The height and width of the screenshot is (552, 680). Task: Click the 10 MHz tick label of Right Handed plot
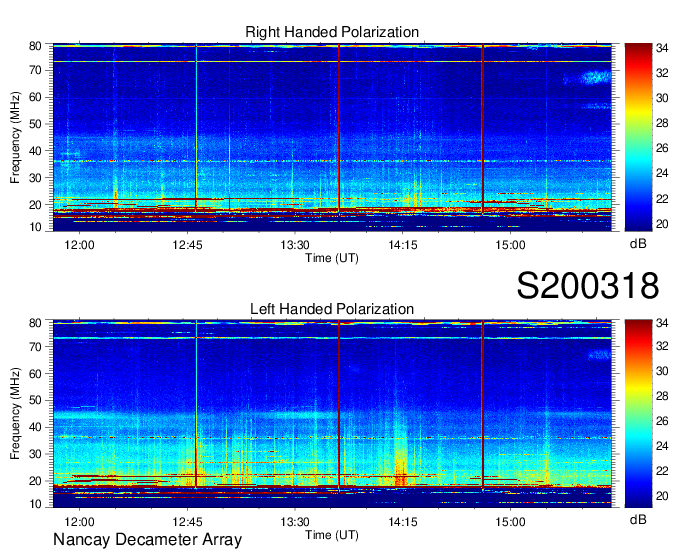(x=35, y=227)
